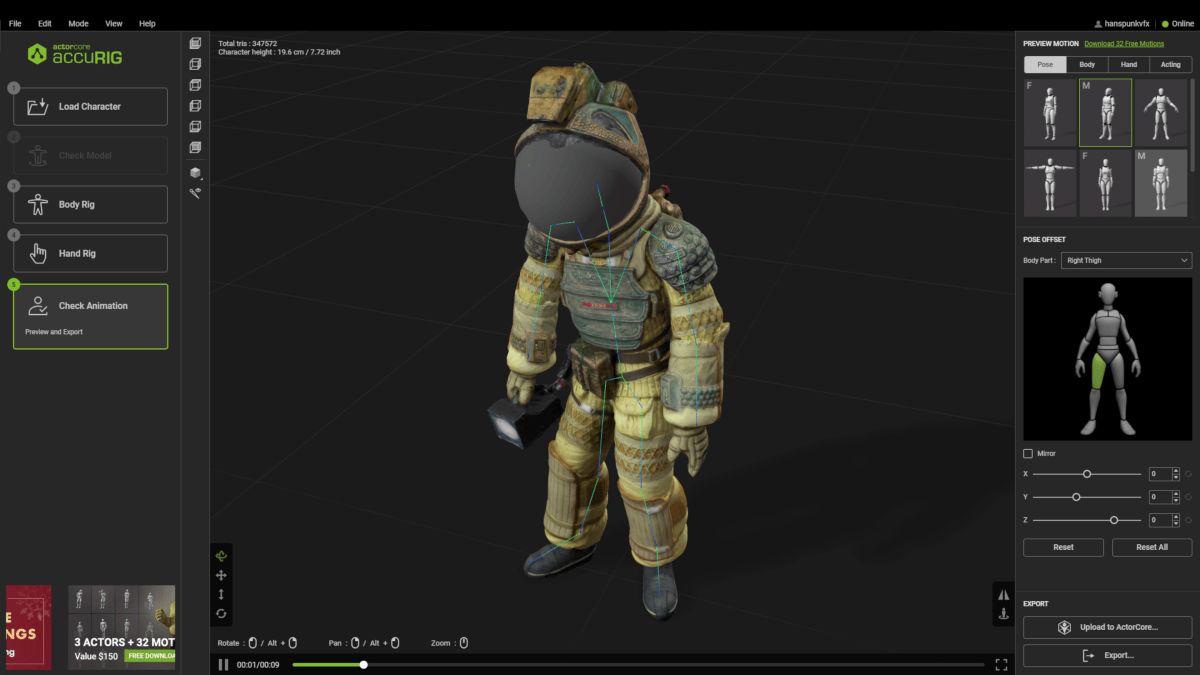Decrease X offset with down stepper arrow
This screenshot has width=1200, height=675.
[1176, 478]
